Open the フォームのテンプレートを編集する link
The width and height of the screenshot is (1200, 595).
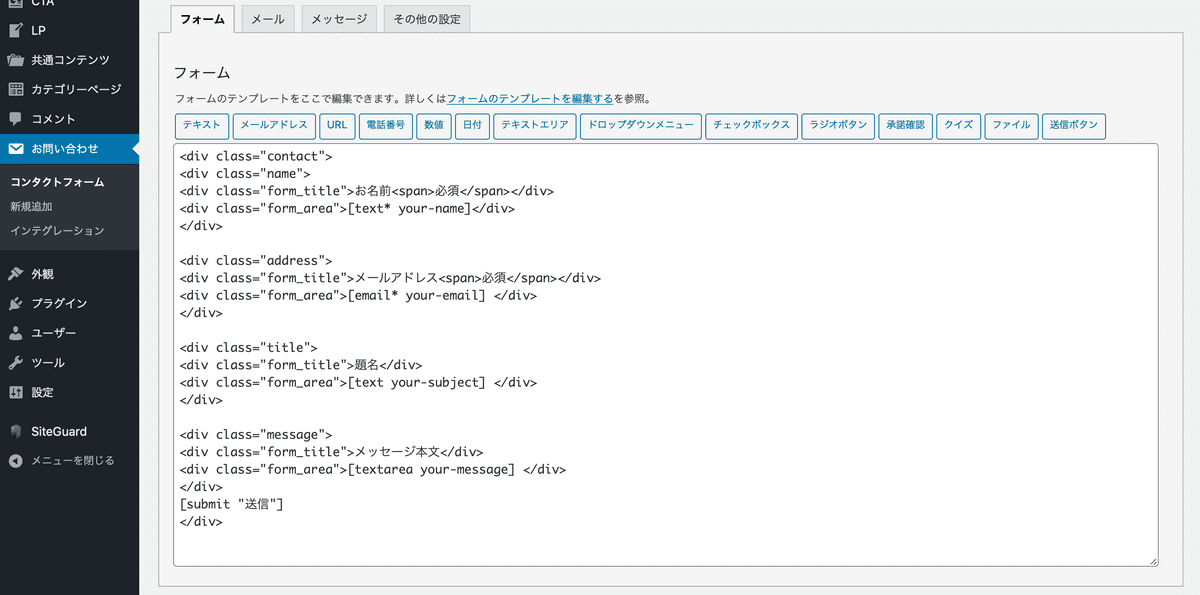tap(529, 99)
